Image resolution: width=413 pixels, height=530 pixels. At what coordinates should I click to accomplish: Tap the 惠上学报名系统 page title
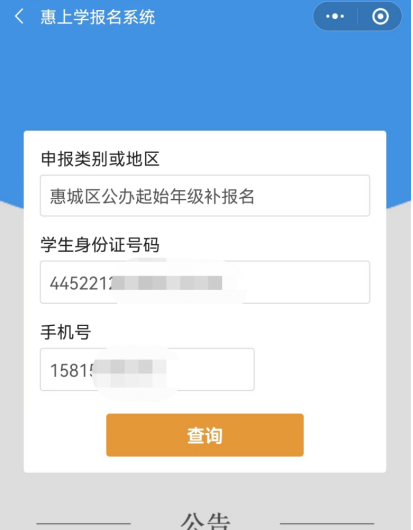pos(98,17)
